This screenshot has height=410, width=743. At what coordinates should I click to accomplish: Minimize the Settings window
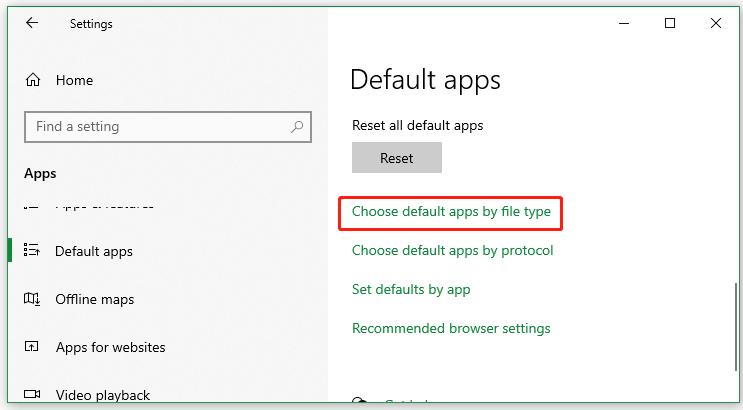623,23
